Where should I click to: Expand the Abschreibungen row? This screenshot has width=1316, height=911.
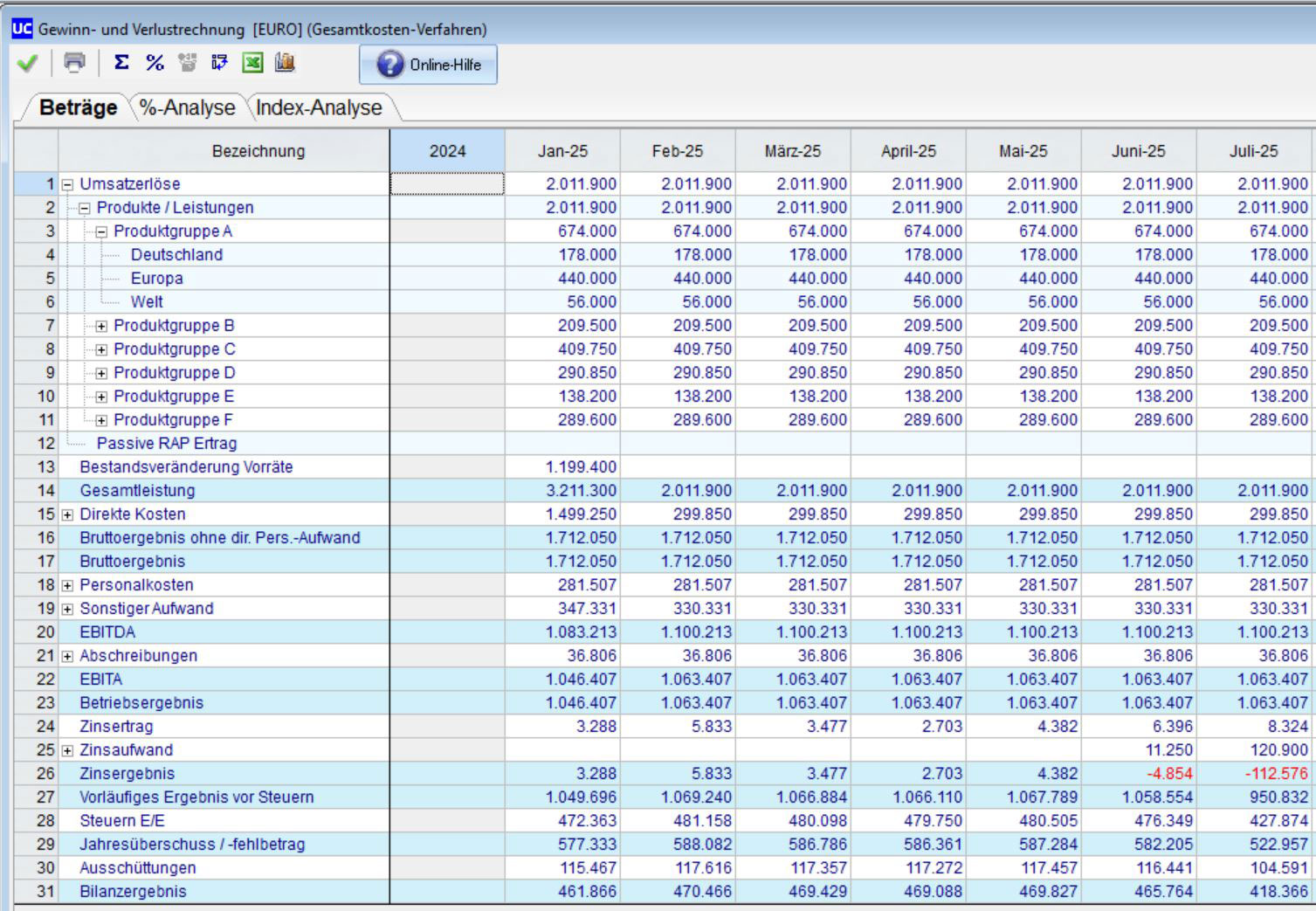tap(68, 657)
